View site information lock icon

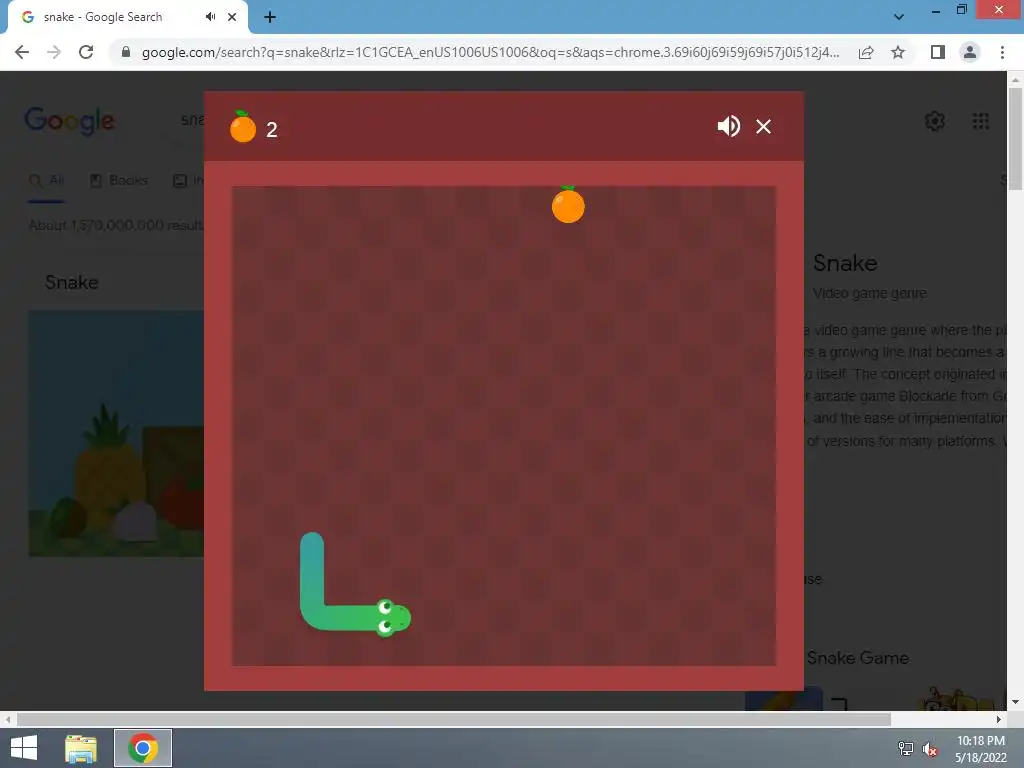click(x=125, y=52)
